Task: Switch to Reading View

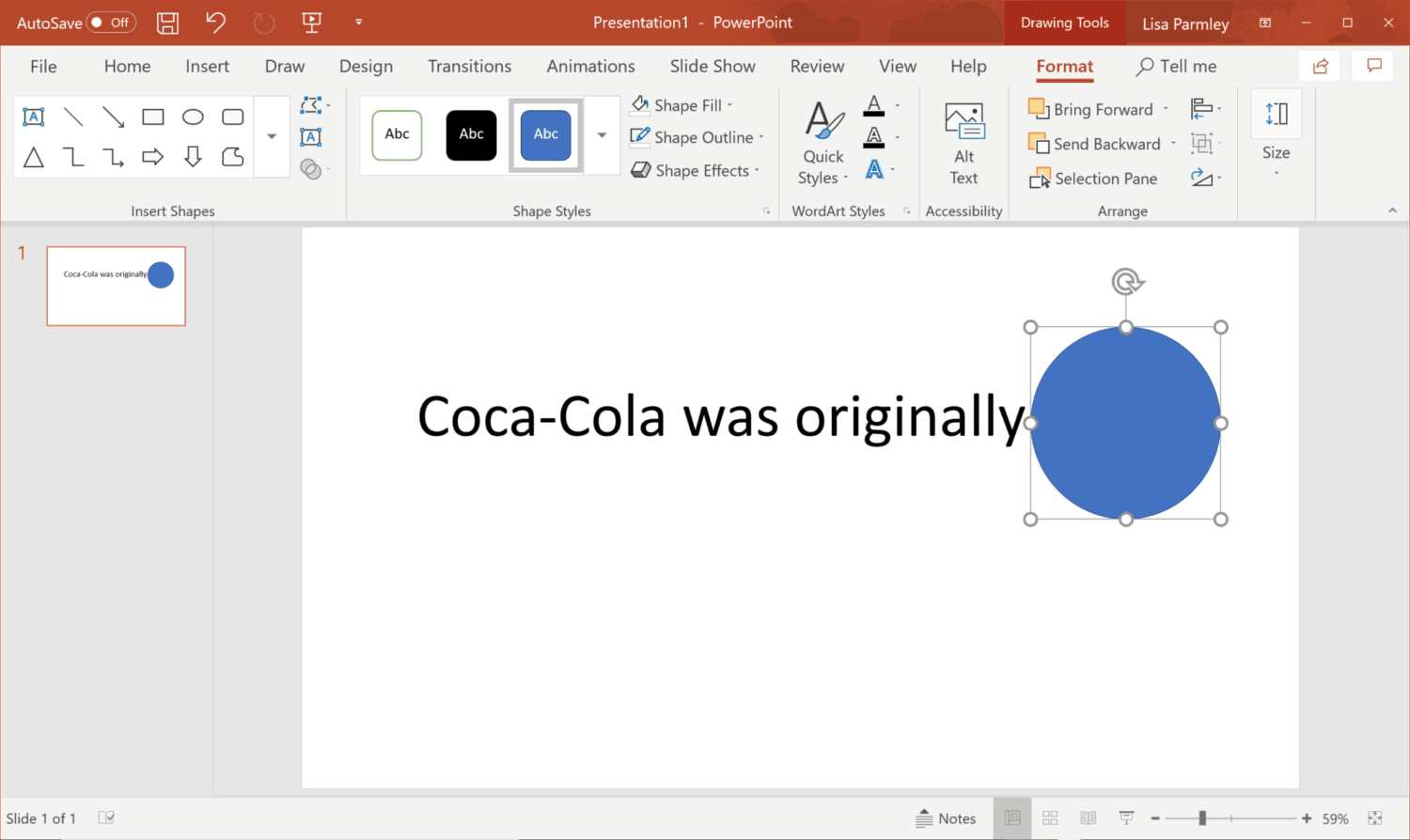Action: 1089,818
